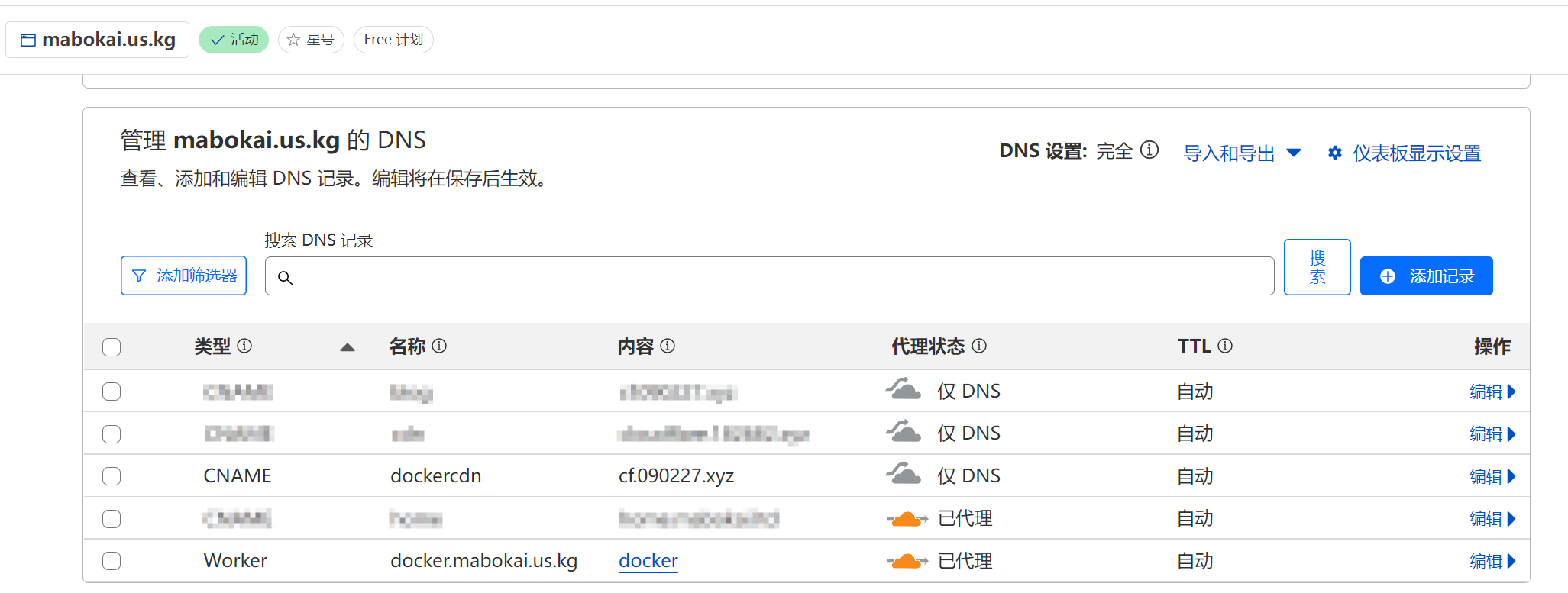Click the DNS 设置 info icon

click(1150, 150)
